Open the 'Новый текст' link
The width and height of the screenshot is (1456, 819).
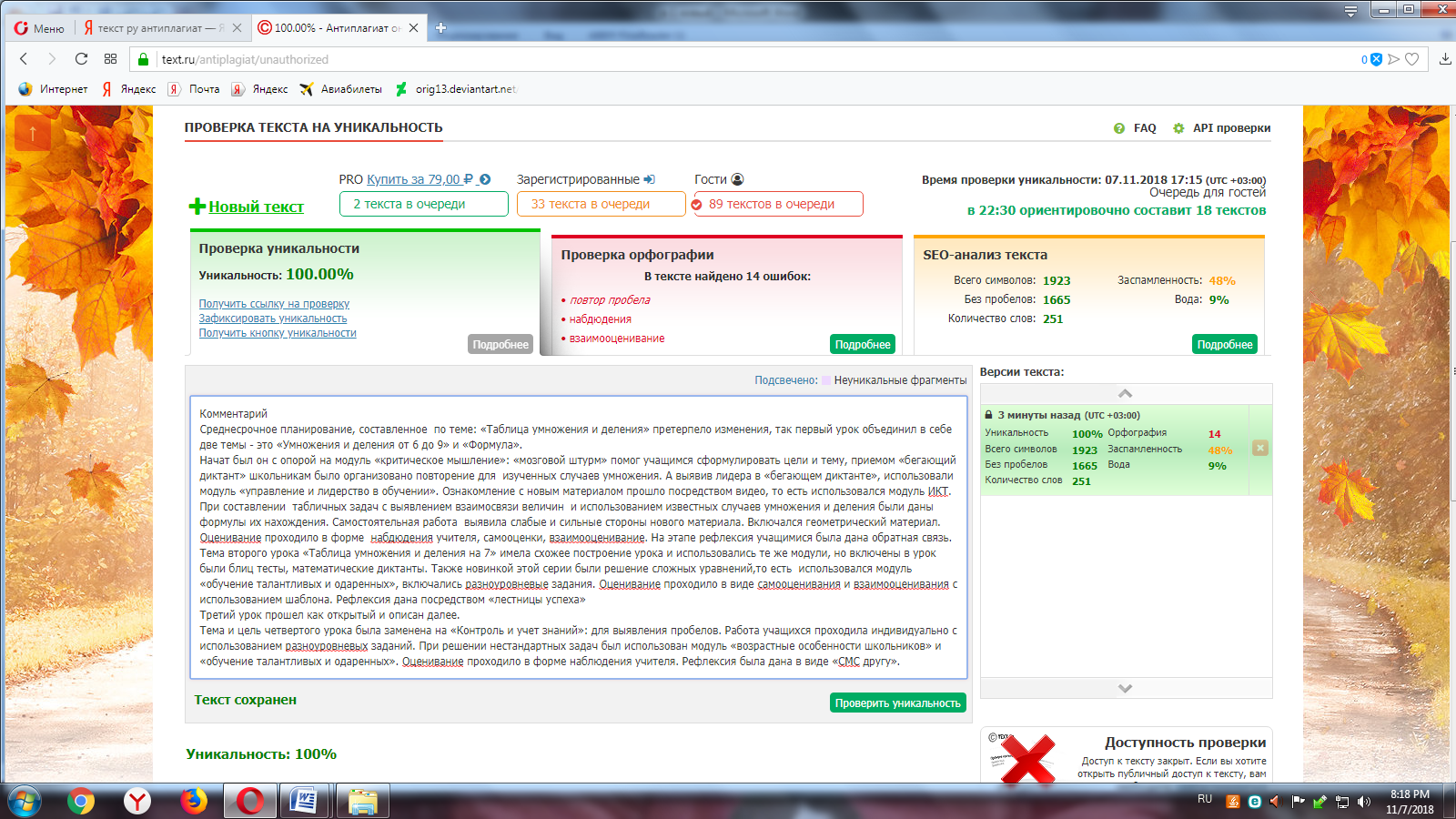pyautogui.click(x=257, y=207)
